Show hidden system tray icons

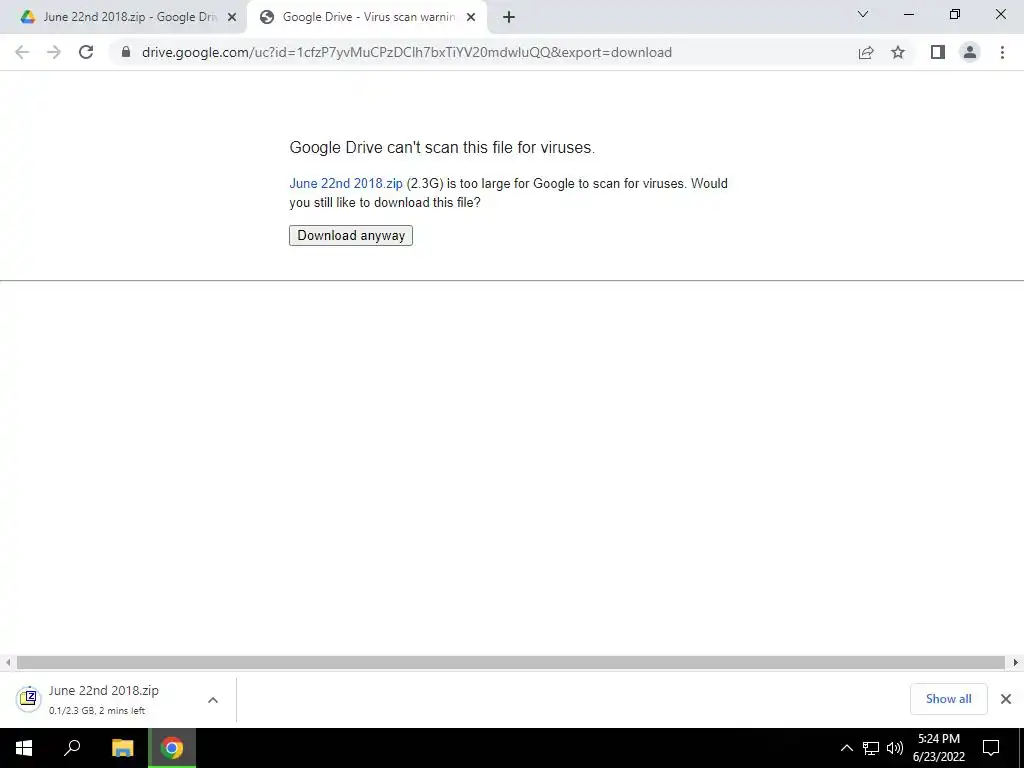(846, 748)
